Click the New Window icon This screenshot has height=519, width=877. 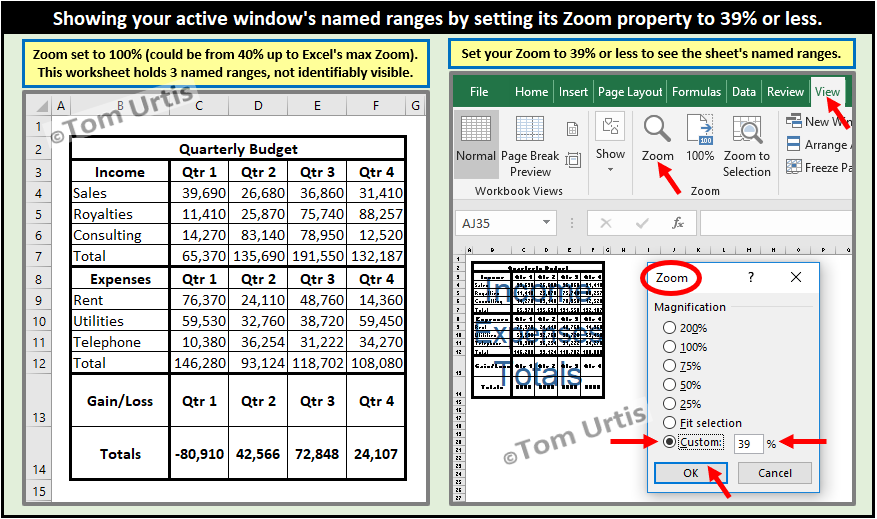tap(794, 121)
